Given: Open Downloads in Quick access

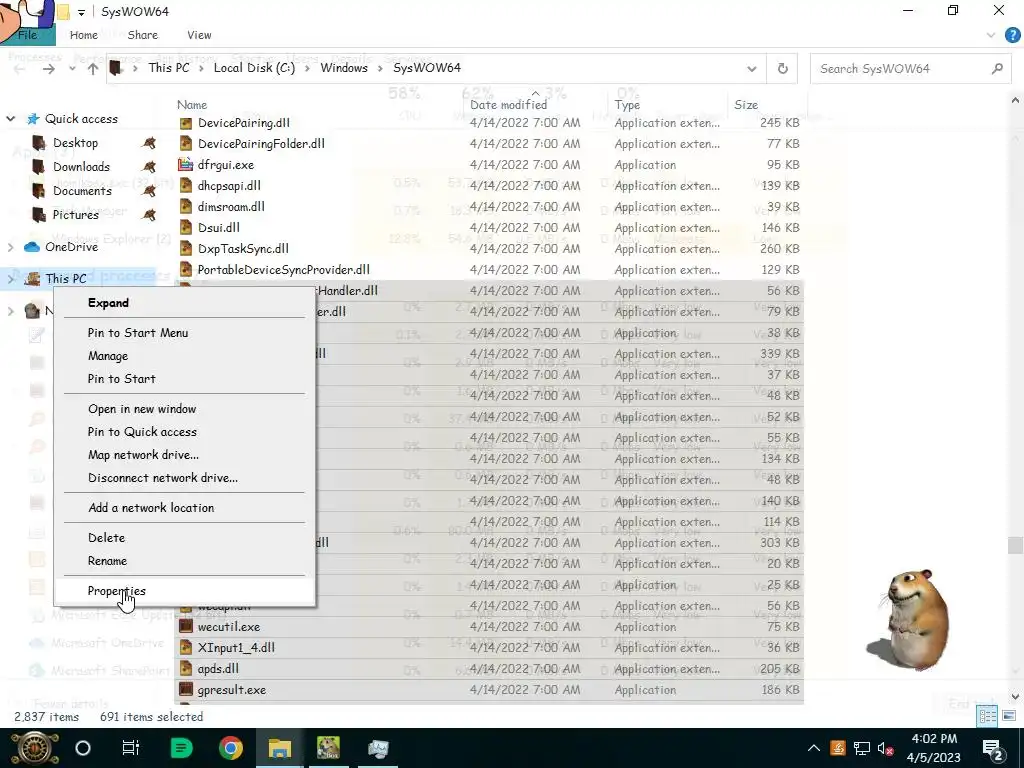Looking at the screenshot, I should 81,167.
